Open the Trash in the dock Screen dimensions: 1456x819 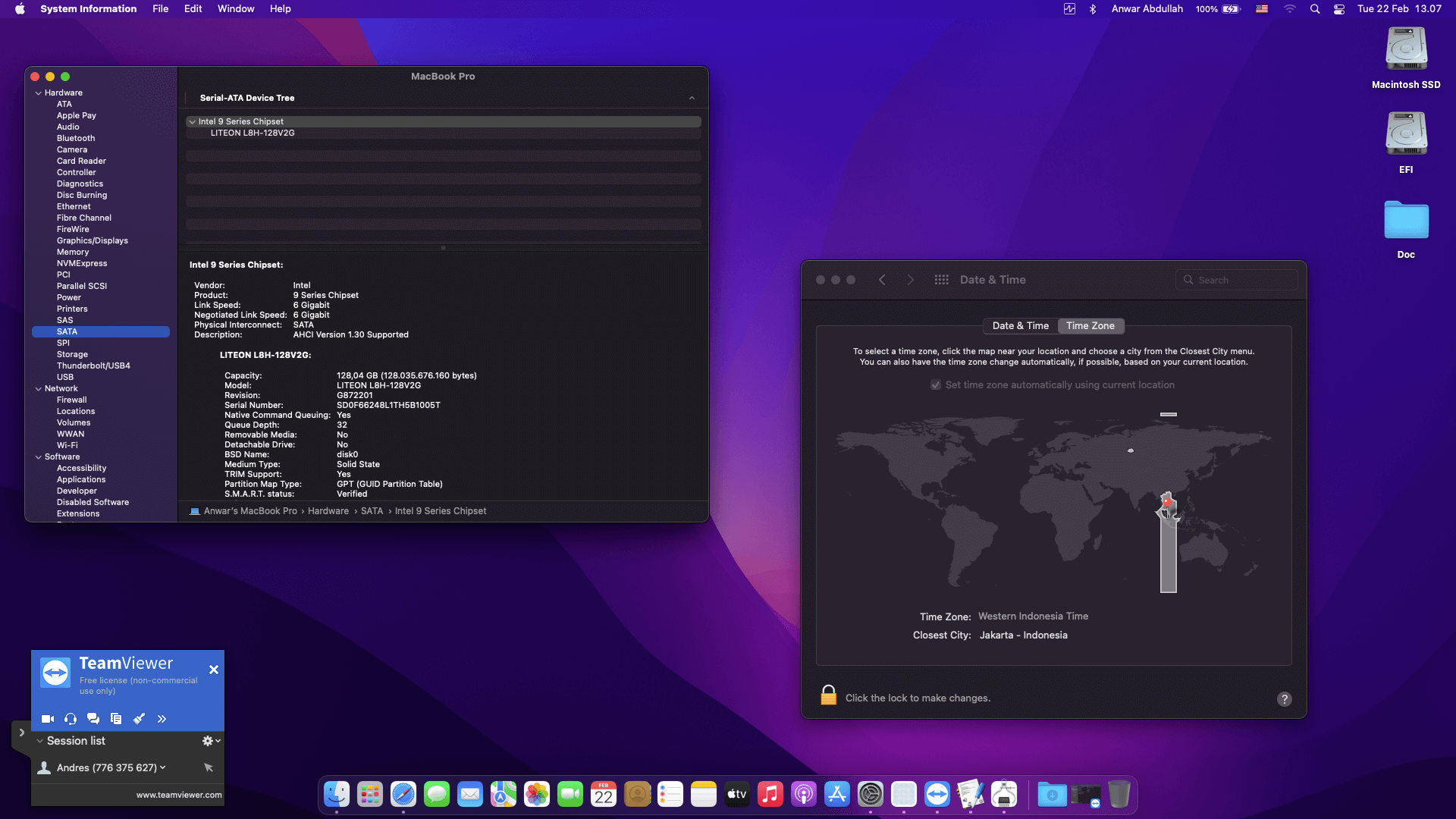1119,795
